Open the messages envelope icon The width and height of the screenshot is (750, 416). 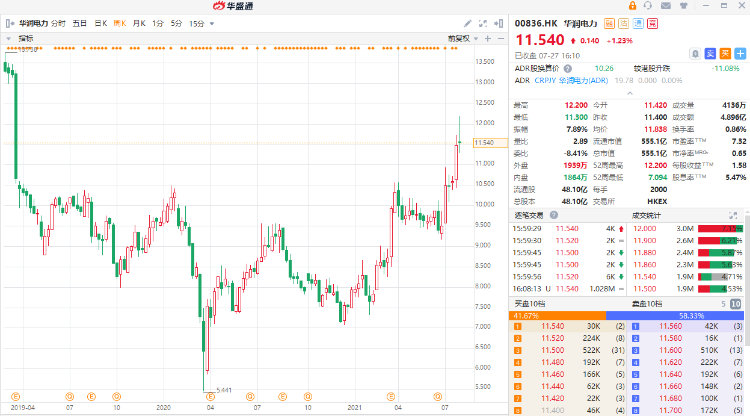pos(666,6)
